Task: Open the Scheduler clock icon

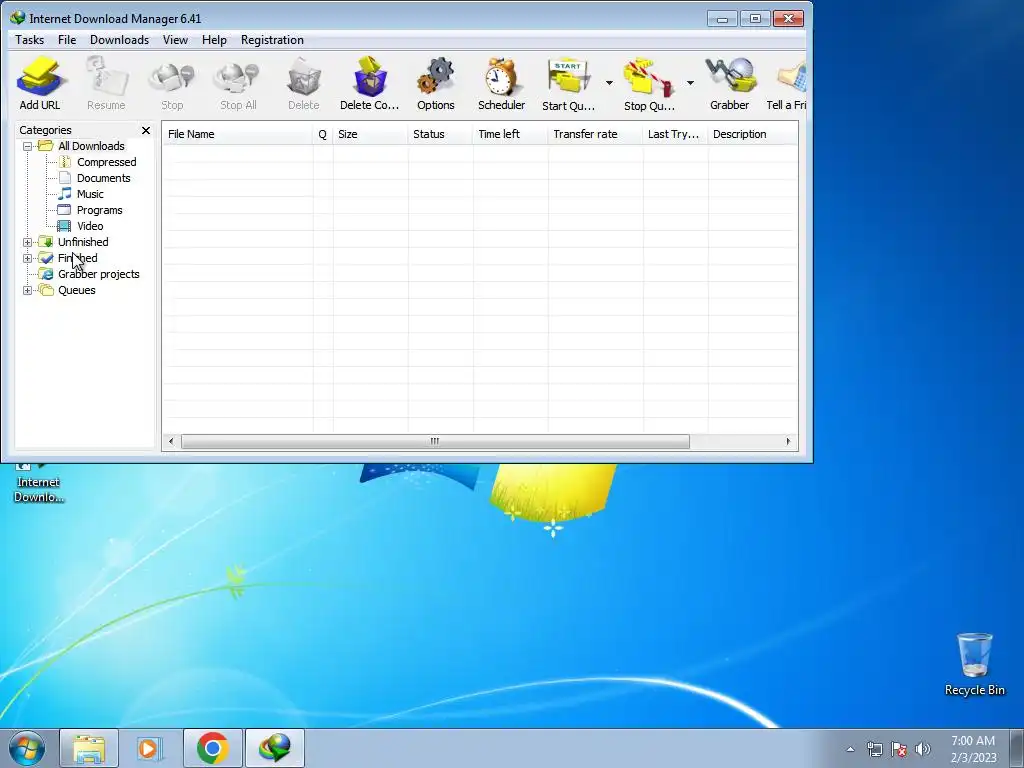Action: tap(502, 84)
